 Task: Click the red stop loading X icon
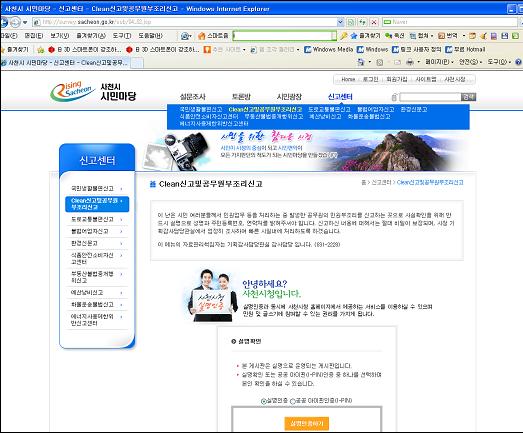click(374, 22)
